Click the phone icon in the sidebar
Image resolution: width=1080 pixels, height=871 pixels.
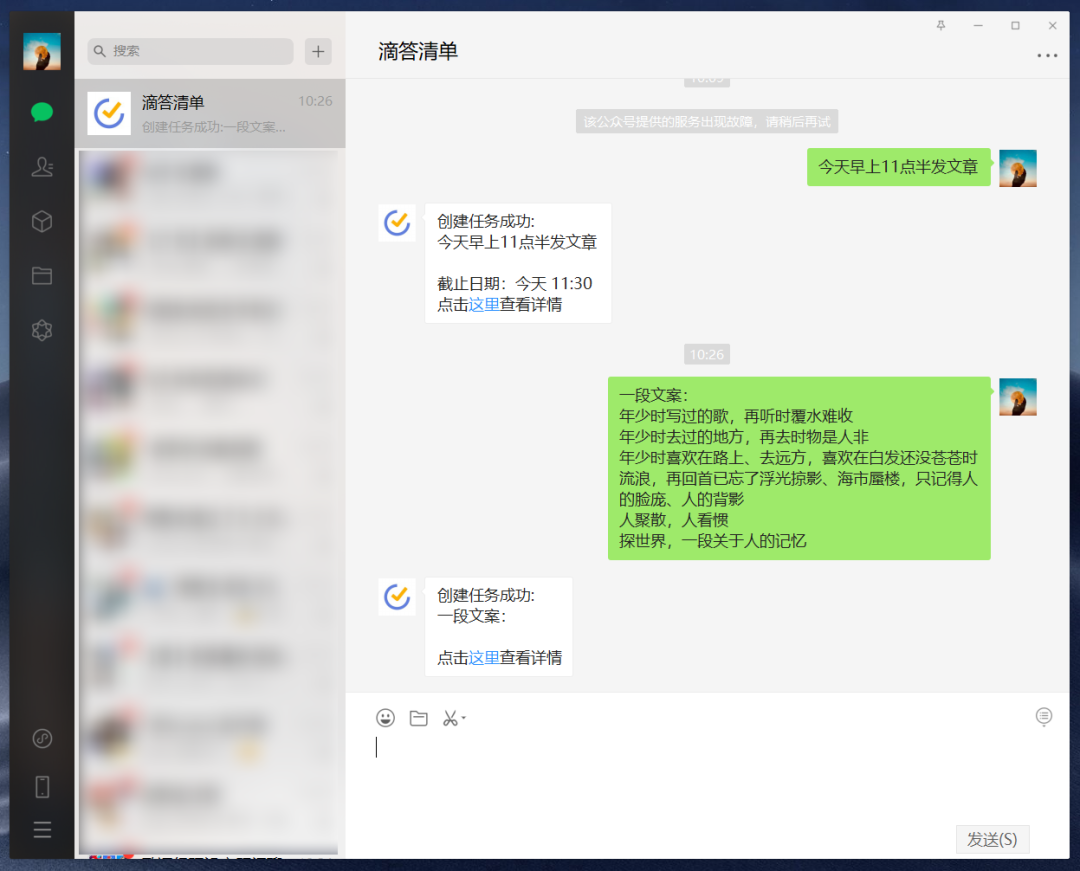(x=41, y=786)
